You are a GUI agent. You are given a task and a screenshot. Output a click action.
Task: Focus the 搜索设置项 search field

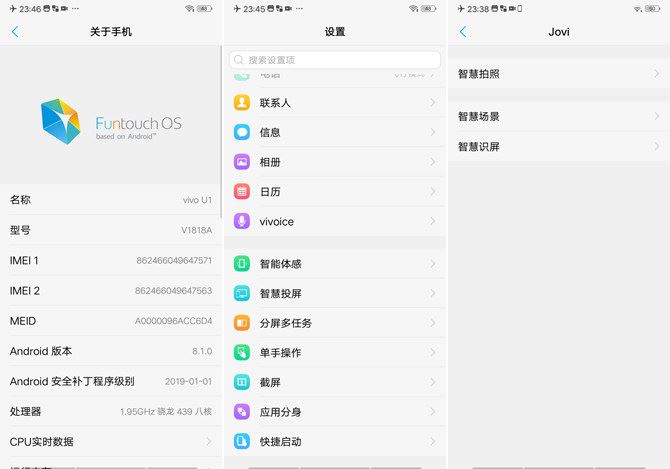click(x=335, y=60)
